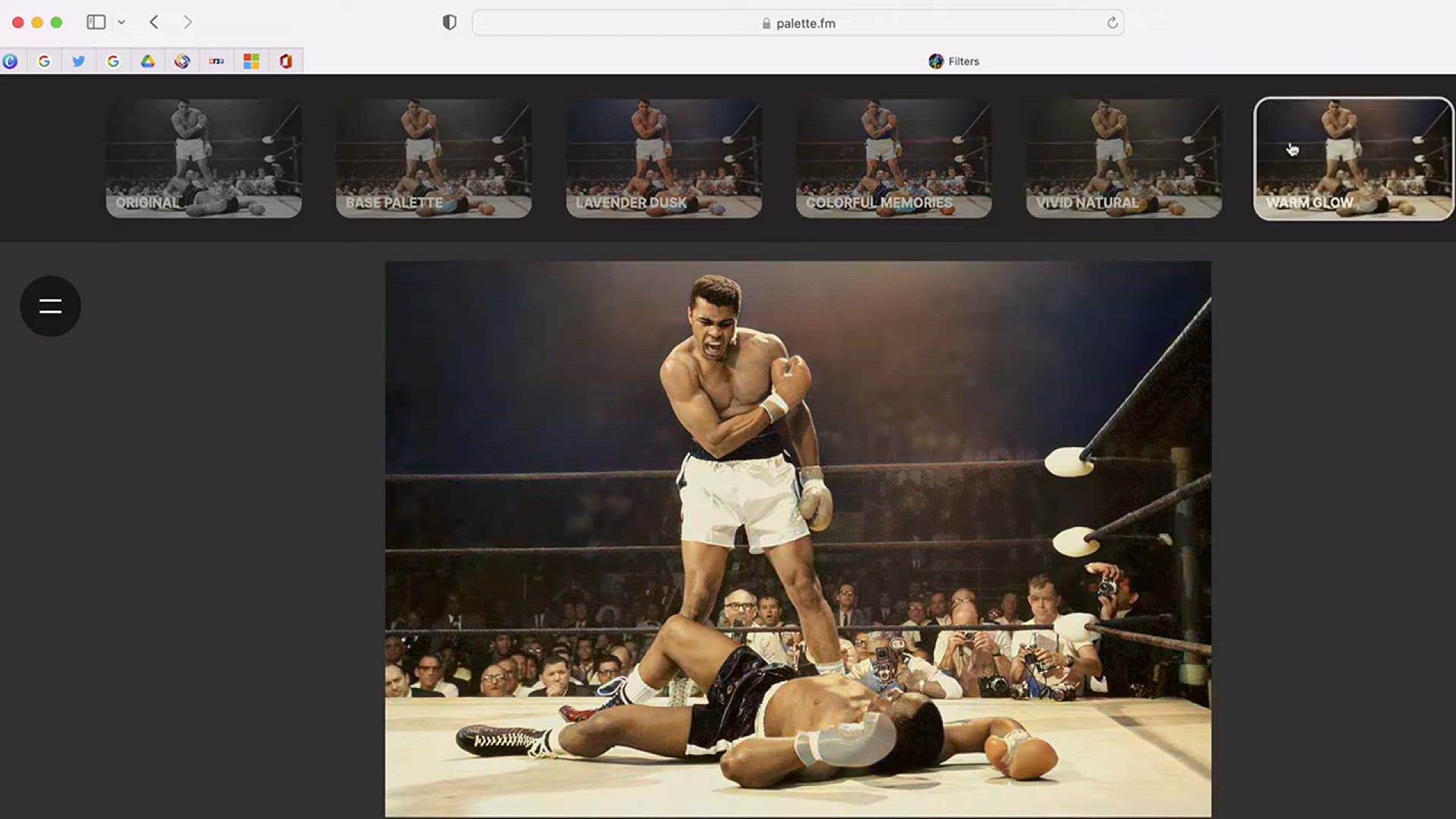Go forward to the next page
This screenshot has width=1456, height=819.
click(x=187, y=23)
